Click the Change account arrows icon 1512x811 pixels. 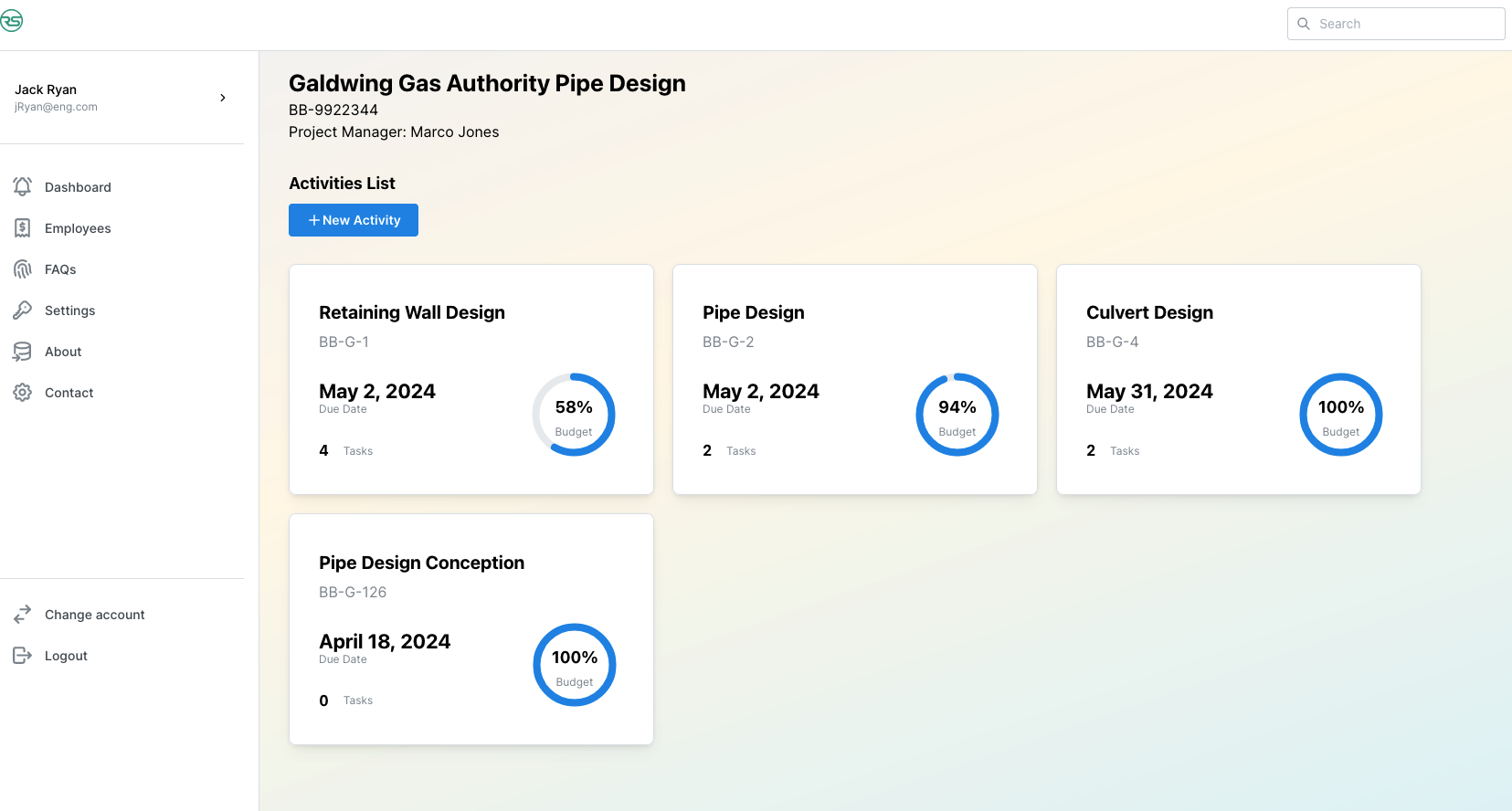23,614
